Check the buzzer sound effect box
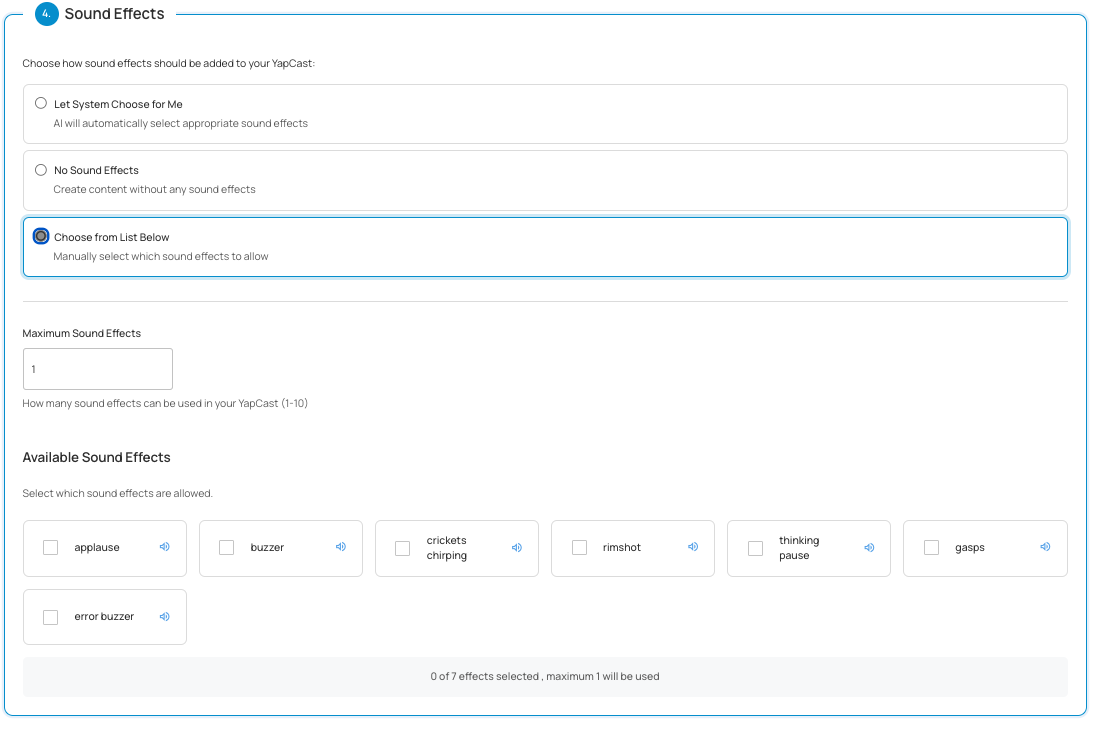 pos(227,548)
